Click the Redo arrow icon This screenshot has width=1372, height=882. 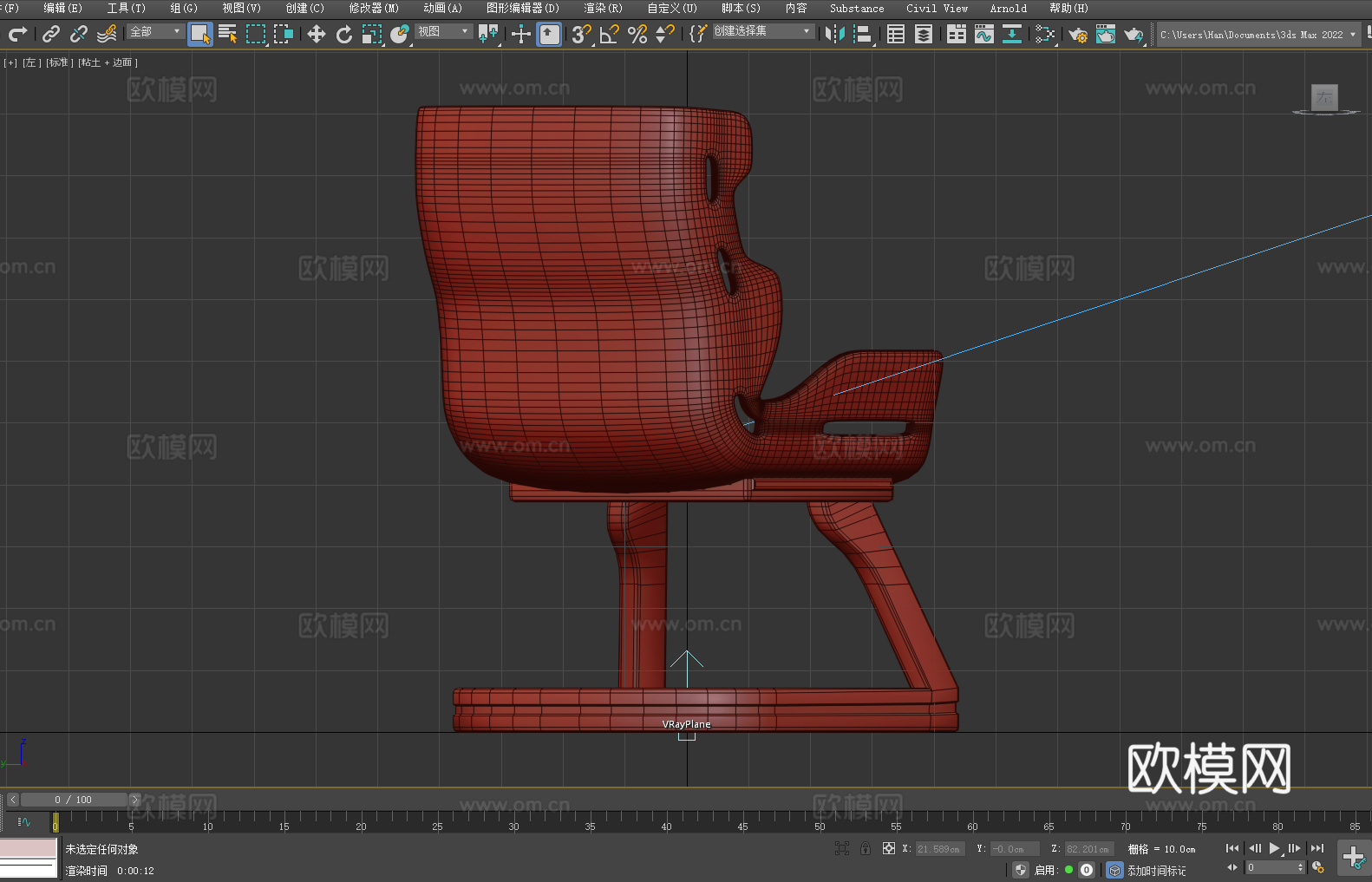click(x=17, y=34)
